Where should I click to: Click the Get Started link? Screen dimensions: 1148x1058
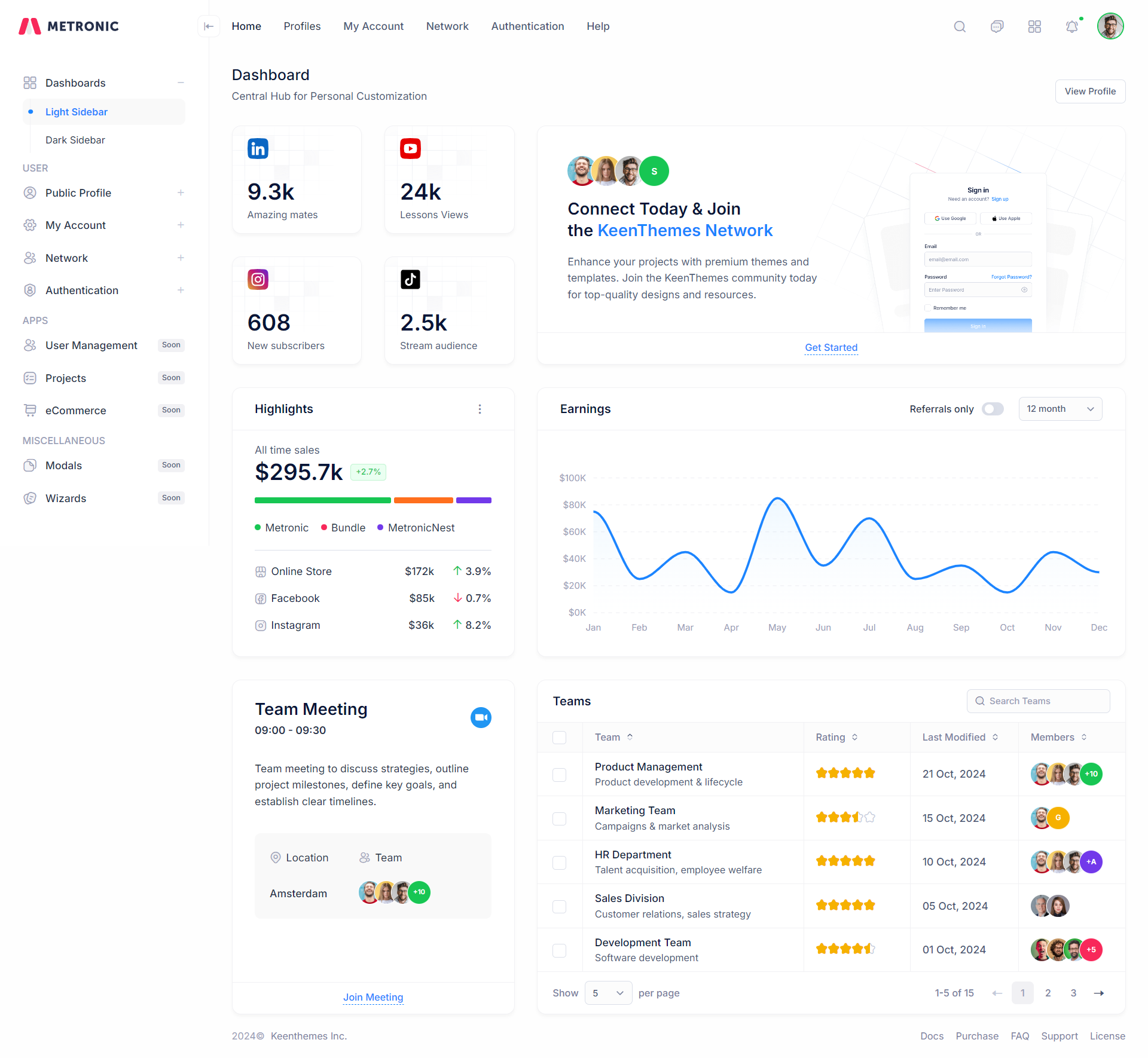pyautogui.click(x=831, y=347)
